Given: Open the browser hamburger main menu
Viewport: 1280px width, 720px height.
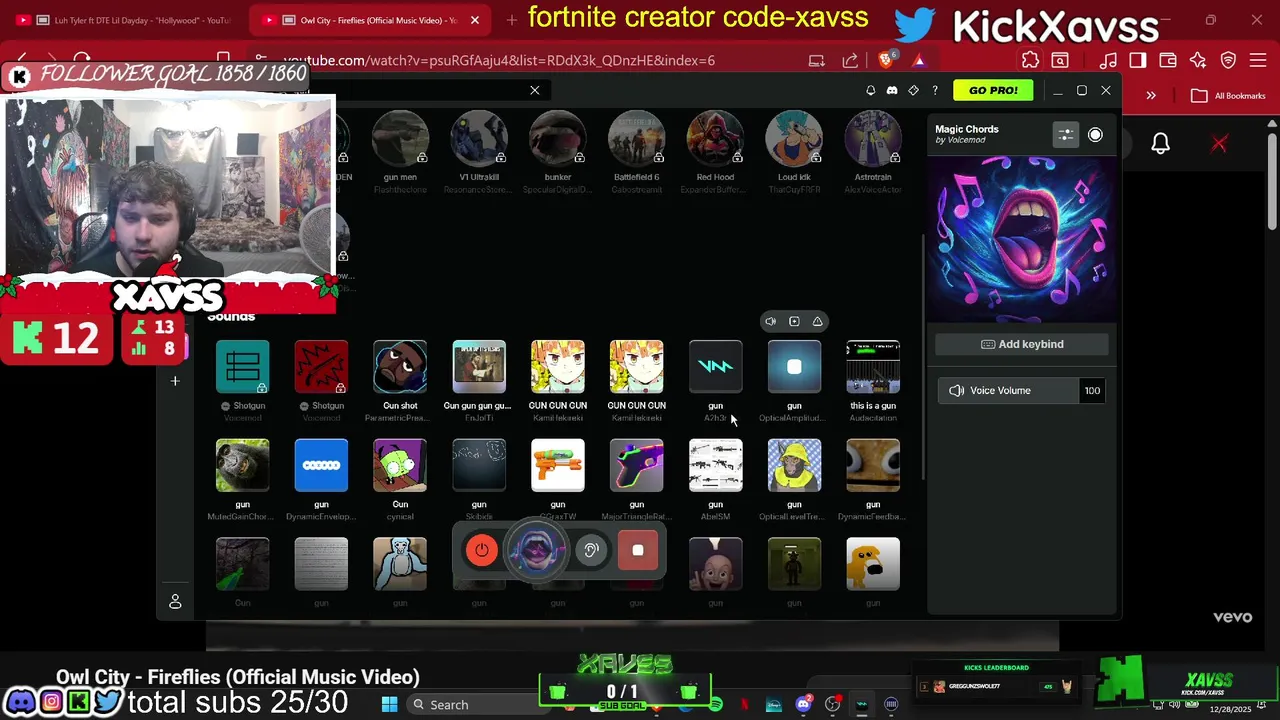Looking at the screenshot, I should (x=1258, y=60).
